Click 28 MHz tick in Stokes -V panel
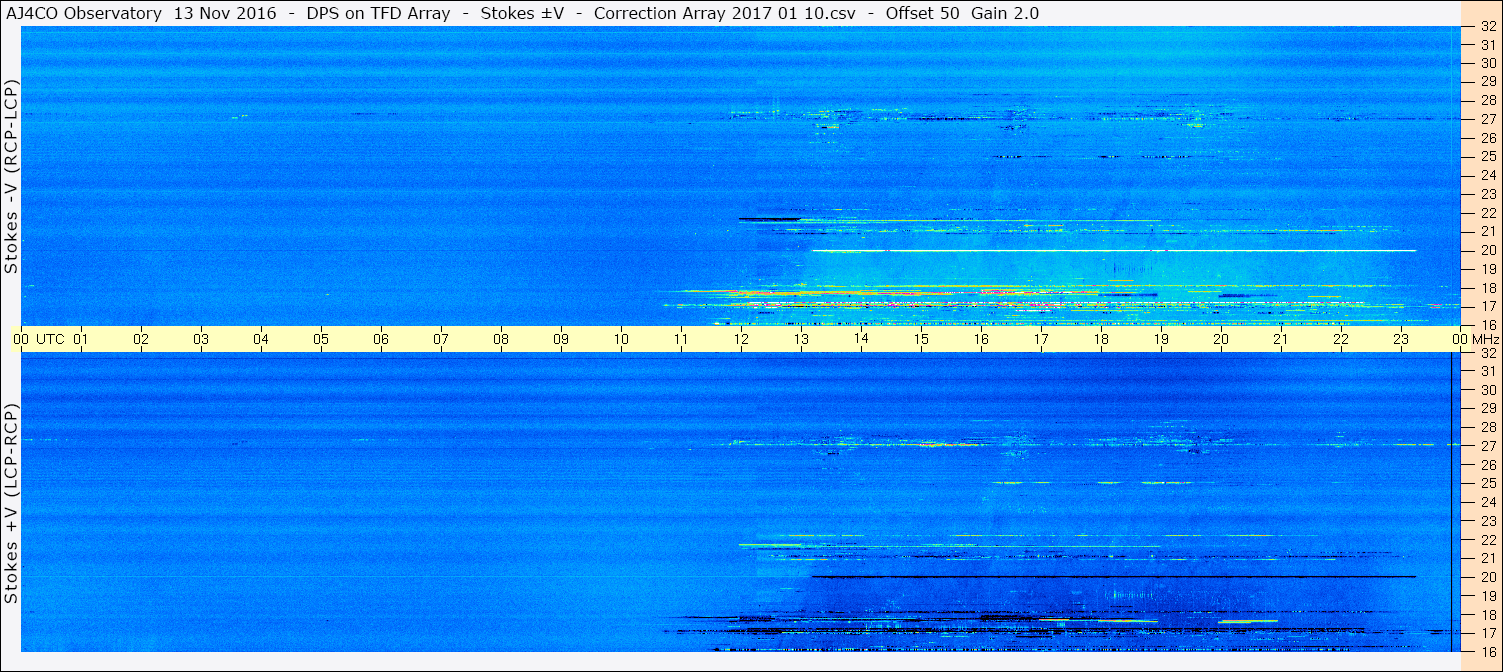The image size is (1503, 672). [1488, 100]
